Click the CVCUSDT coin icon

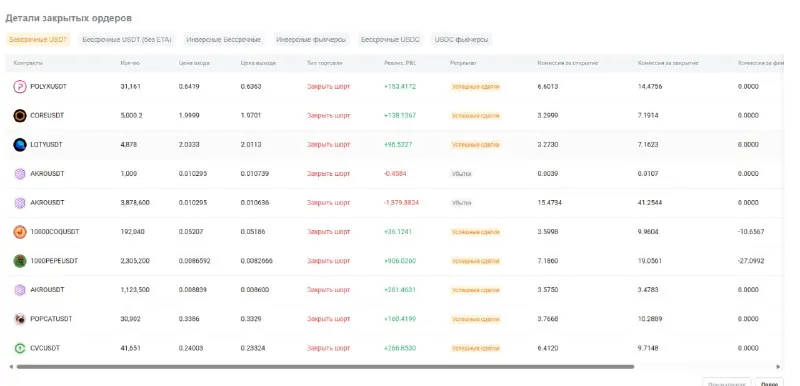pyautogui.click(x=20, y=348)
